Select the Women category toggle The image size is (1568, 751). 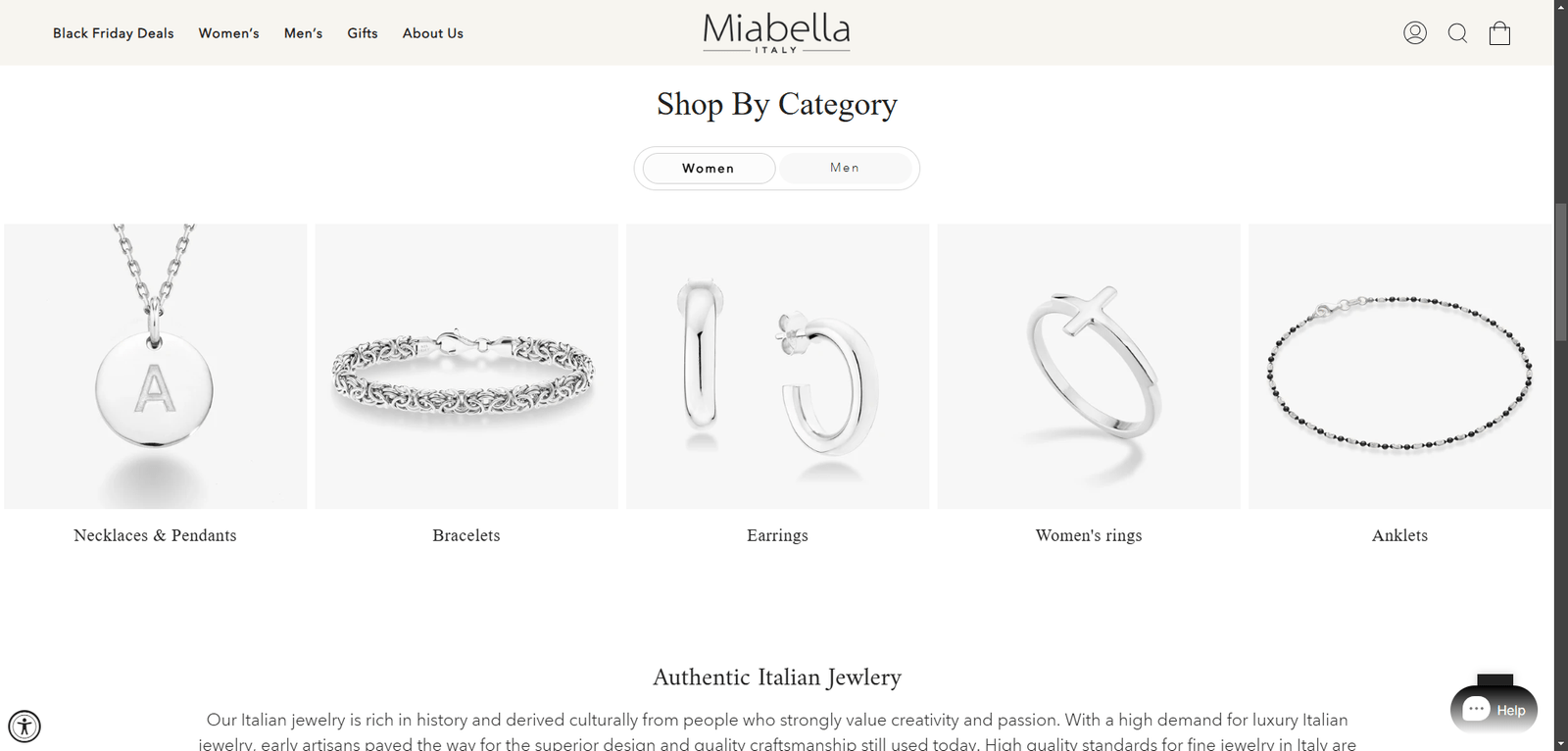pyautogui.click(x=707, y=168)
